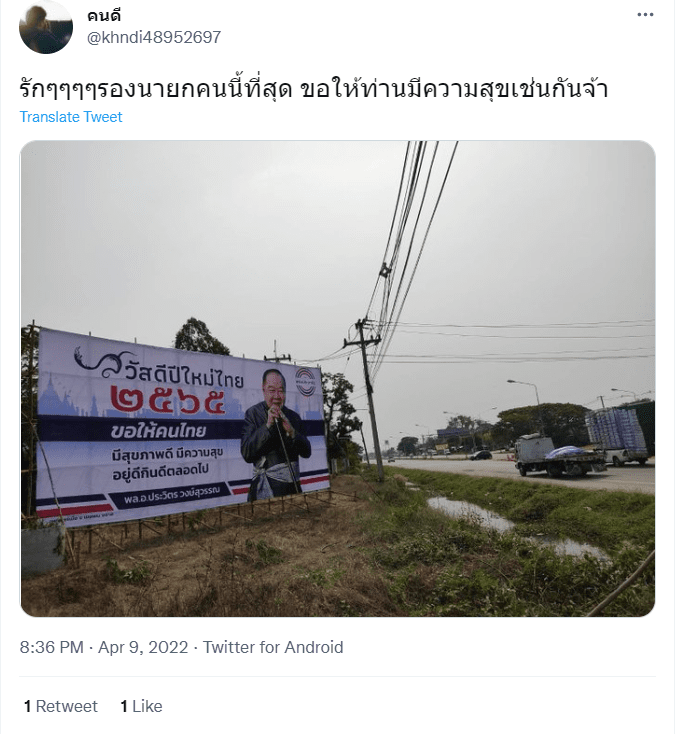The image size is (677, 734).
Task: Click the circular party logo on billboard
Action: (x=306, y=381)
